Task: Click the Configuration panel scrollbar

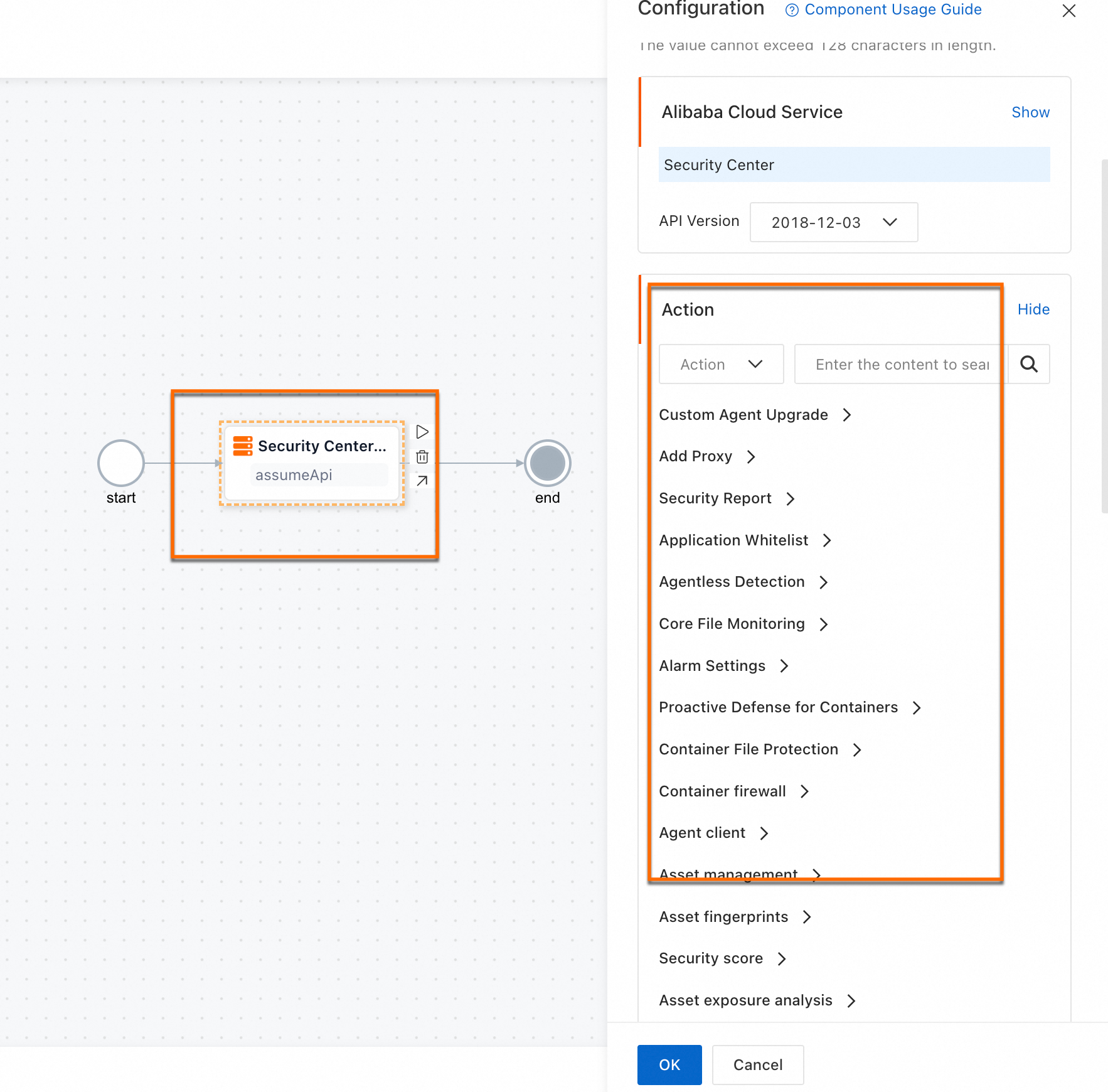Action: click(1104, 336)
